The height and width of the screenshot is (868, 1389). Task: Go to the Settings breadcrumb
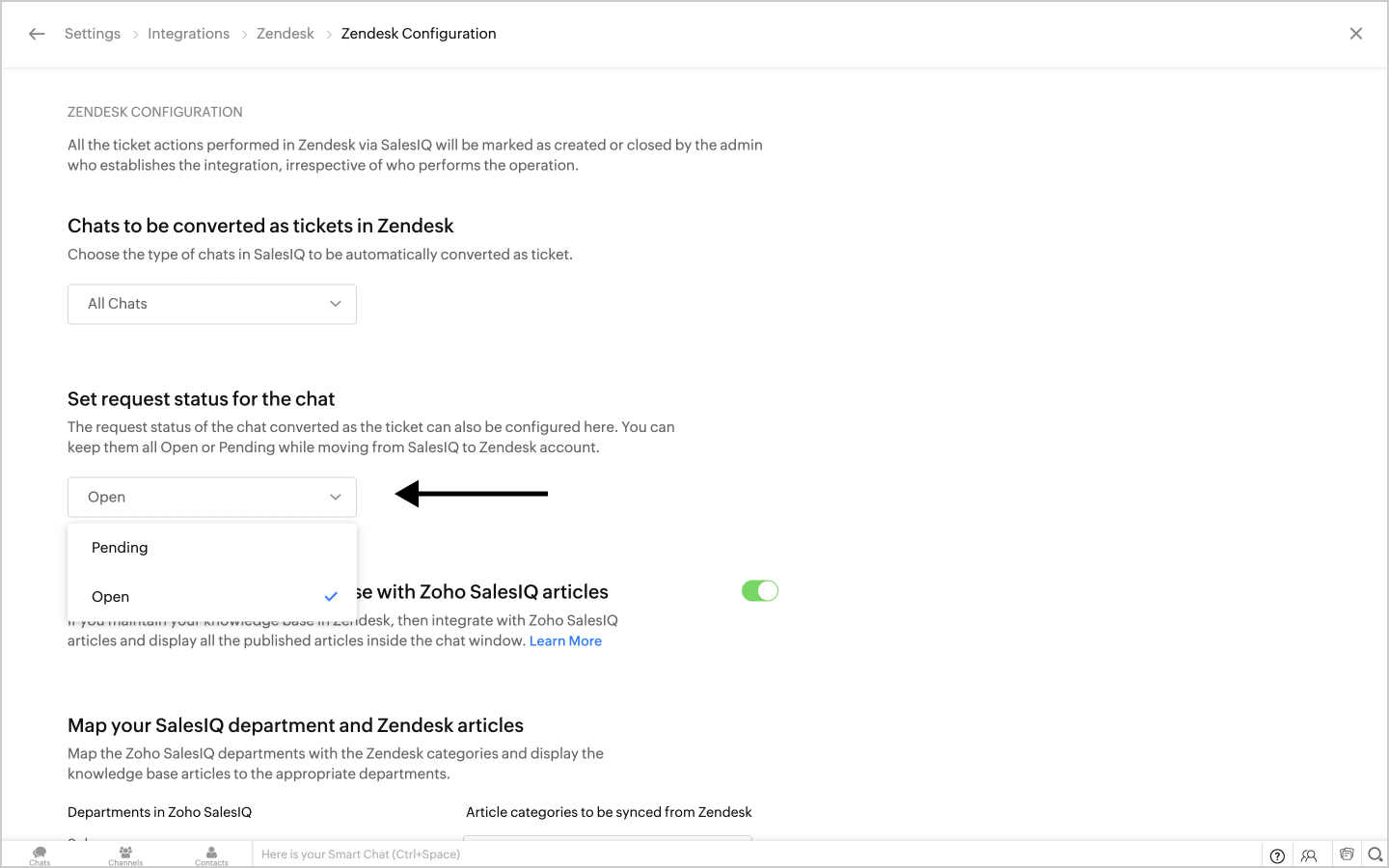coord(93,34)
